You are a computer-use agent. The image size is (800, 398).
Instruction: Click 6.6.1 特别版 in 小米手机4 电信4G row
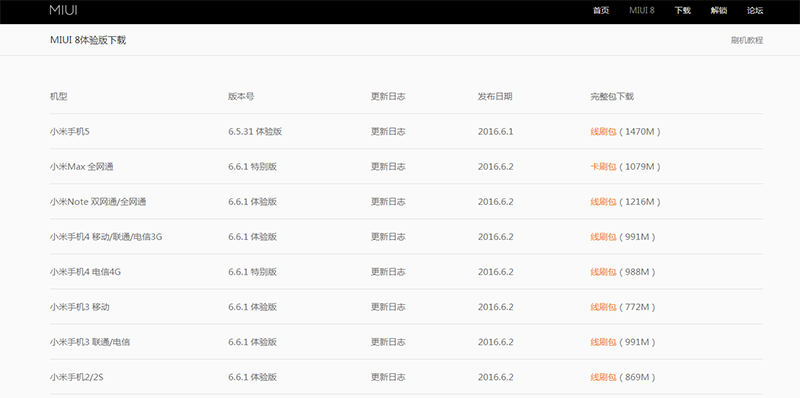(x=253, y=272)
